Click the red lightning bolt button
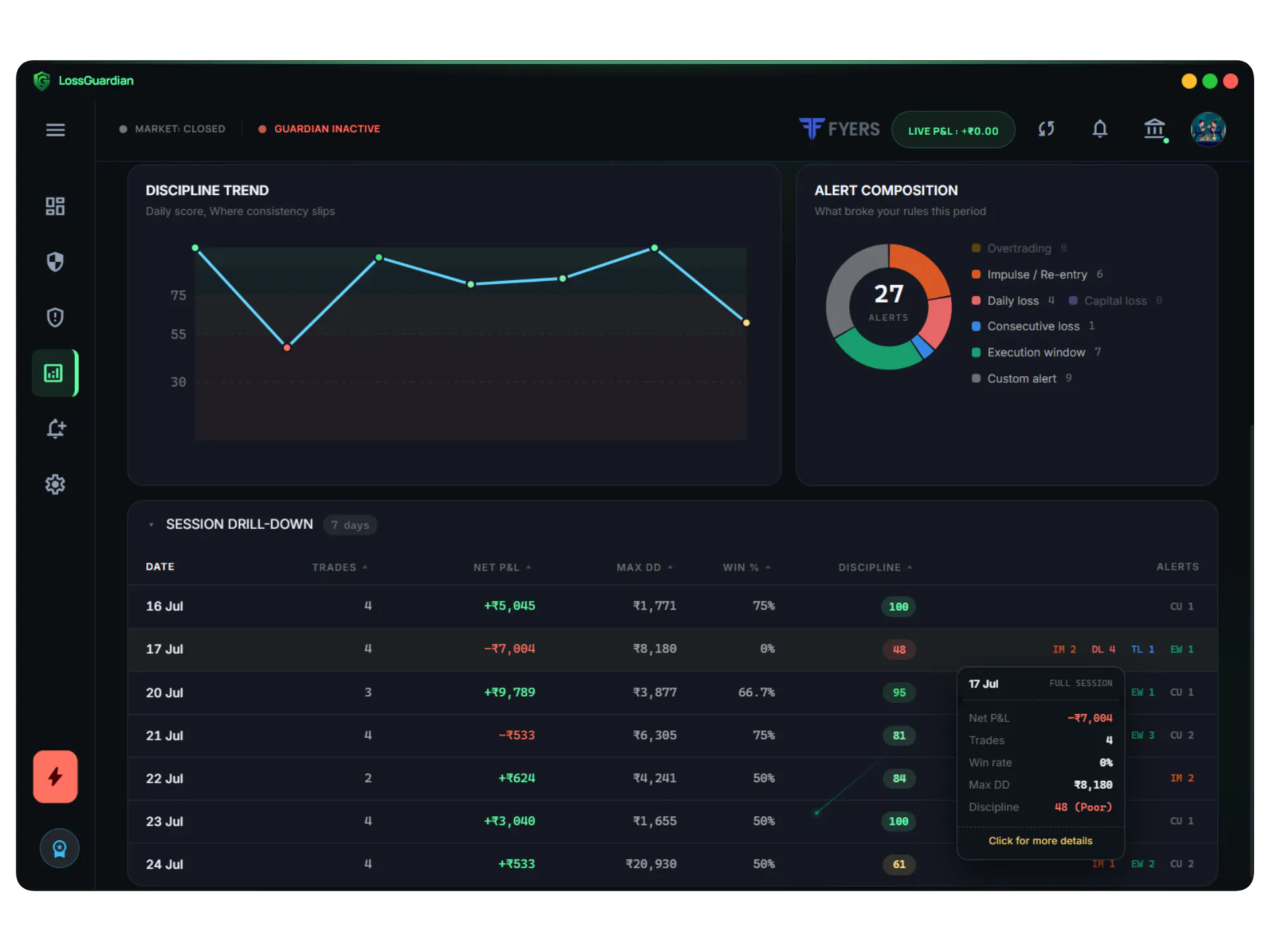This screenshot has height=952, width=1270. pos(56,776)
